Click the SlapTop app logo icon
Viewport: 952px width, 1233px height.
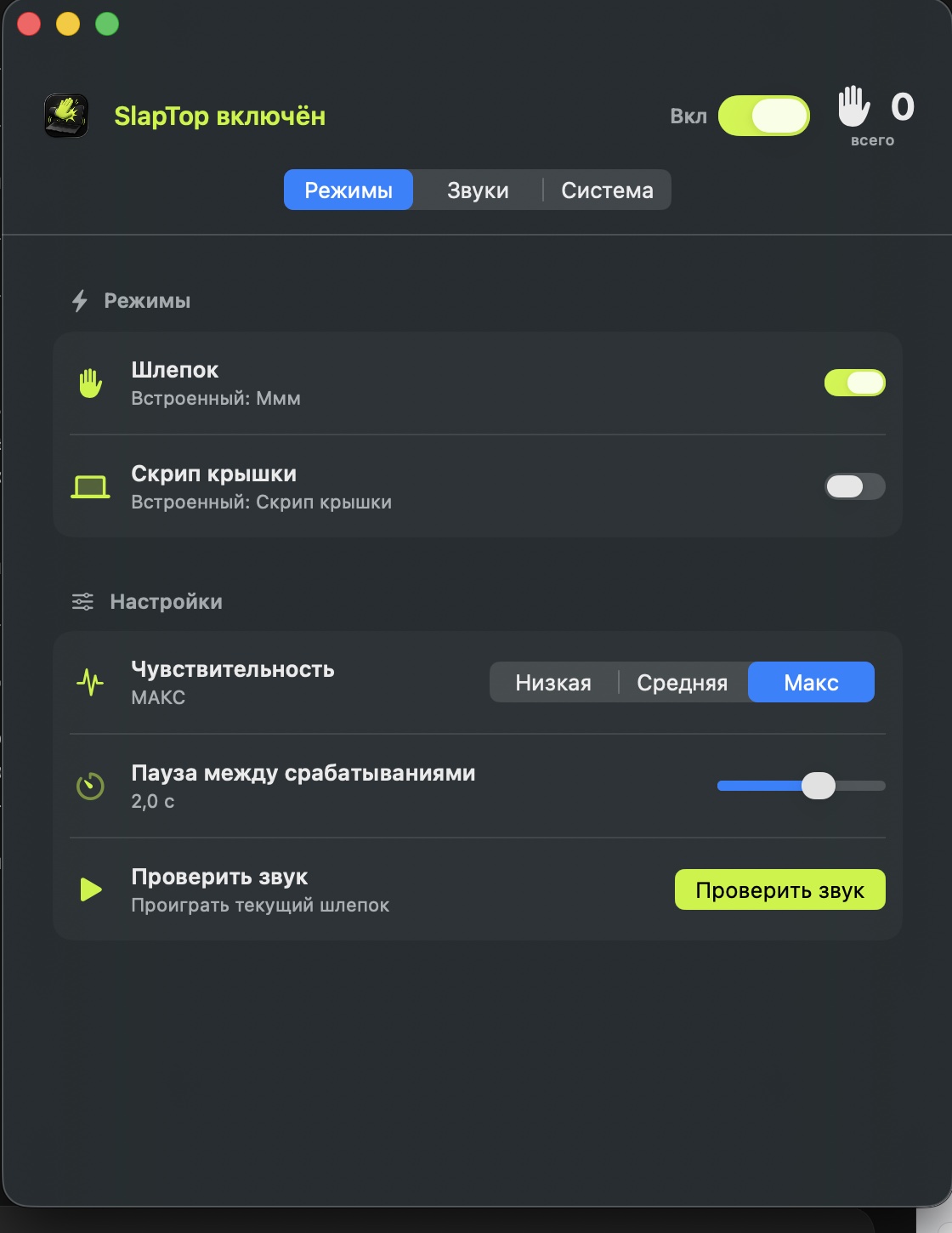[x=66, y=116]
